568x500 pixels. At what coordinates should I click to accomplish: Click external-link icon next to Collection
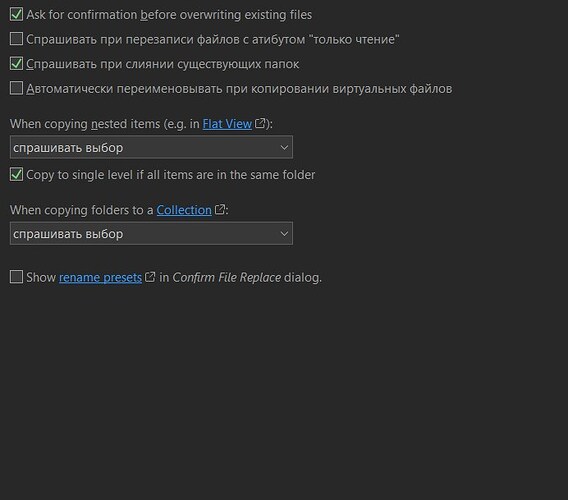click(x=220, y=209)
